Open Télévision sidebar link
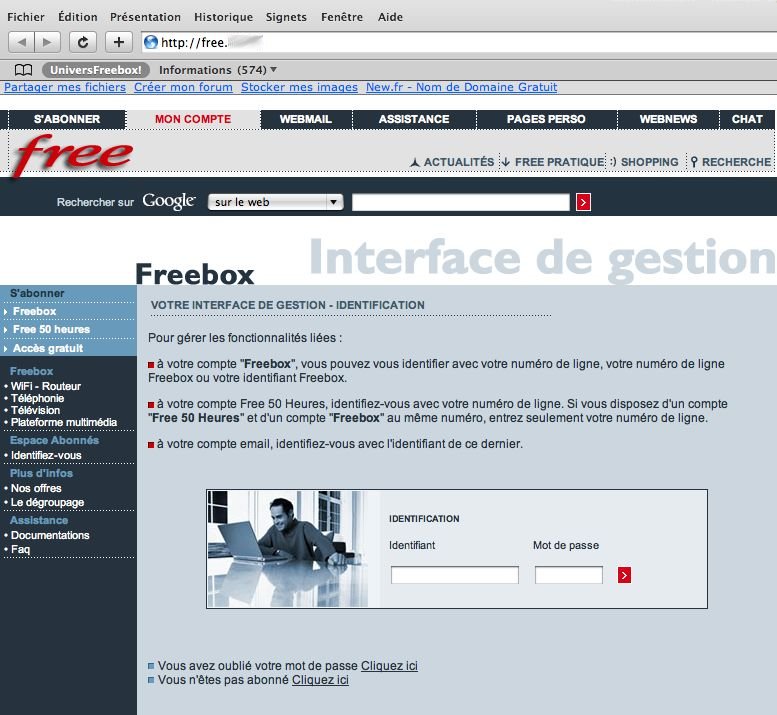This screenshot has width=777, height=715. [x=35, y=410]
